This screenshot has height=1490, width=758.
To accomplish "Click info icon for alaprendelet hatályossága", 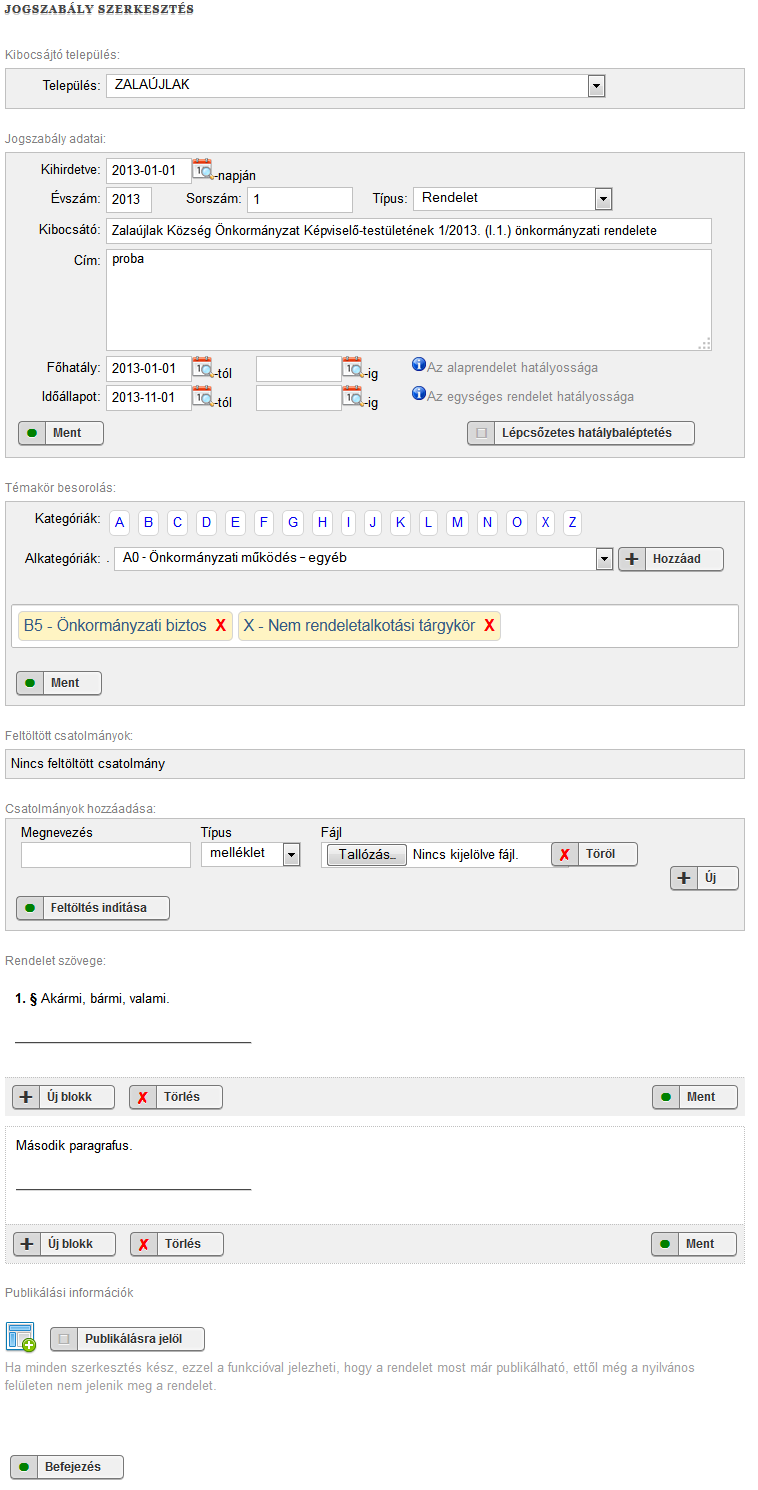I will pos(419,365).
